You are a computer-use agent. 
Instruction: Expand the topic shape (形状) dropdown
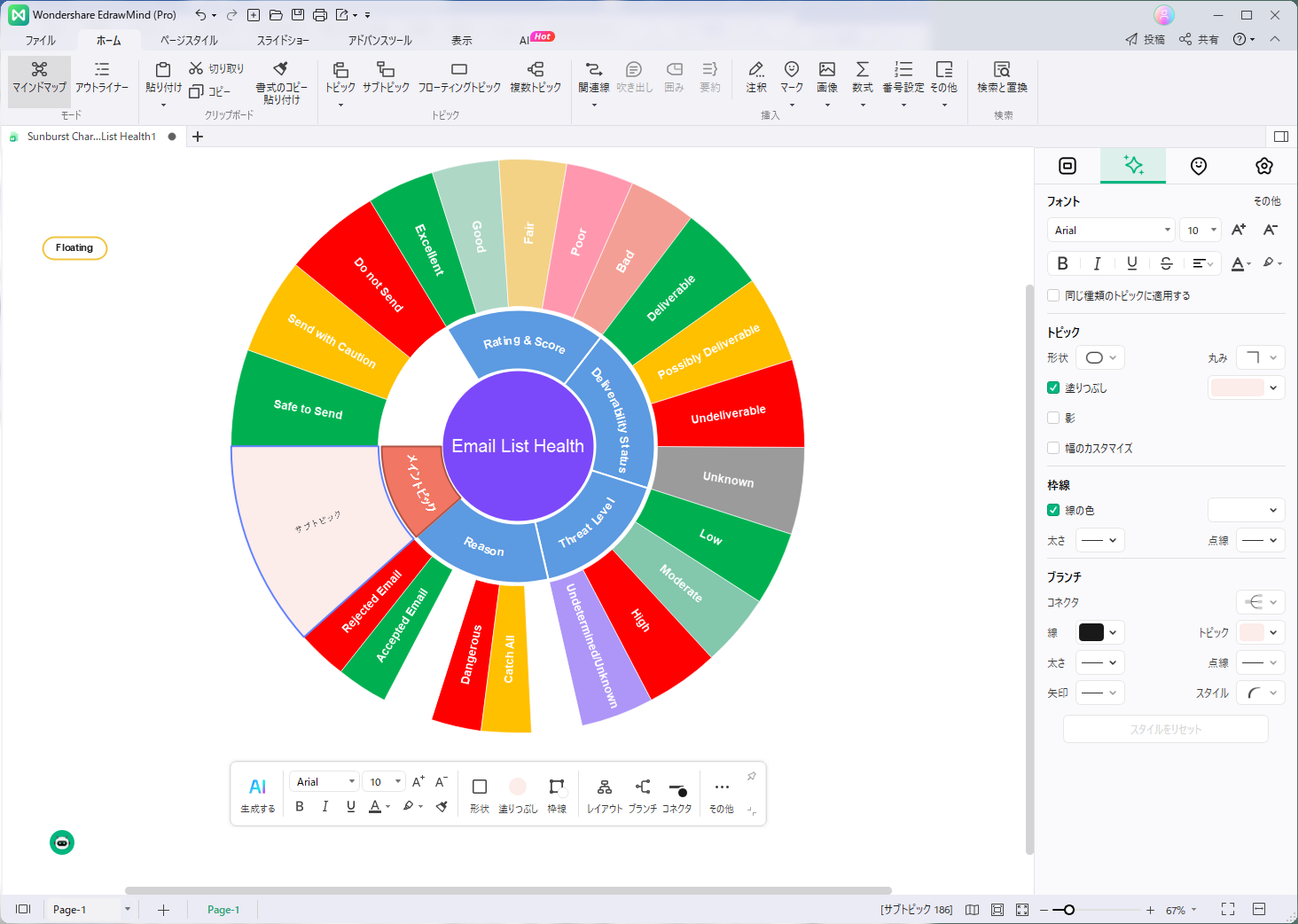(1100, 357)
